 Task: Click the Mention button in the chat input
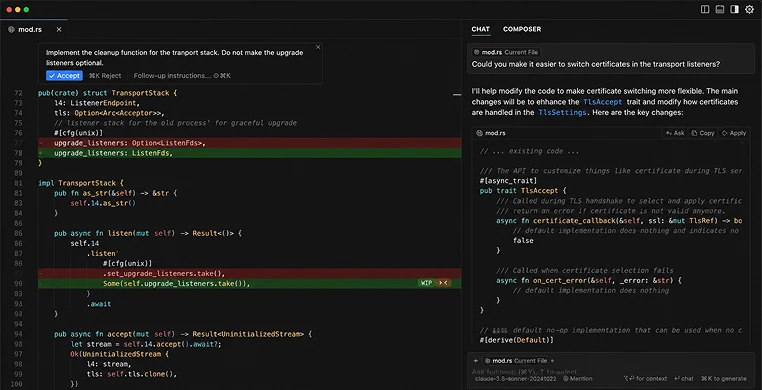coord(578,379)
